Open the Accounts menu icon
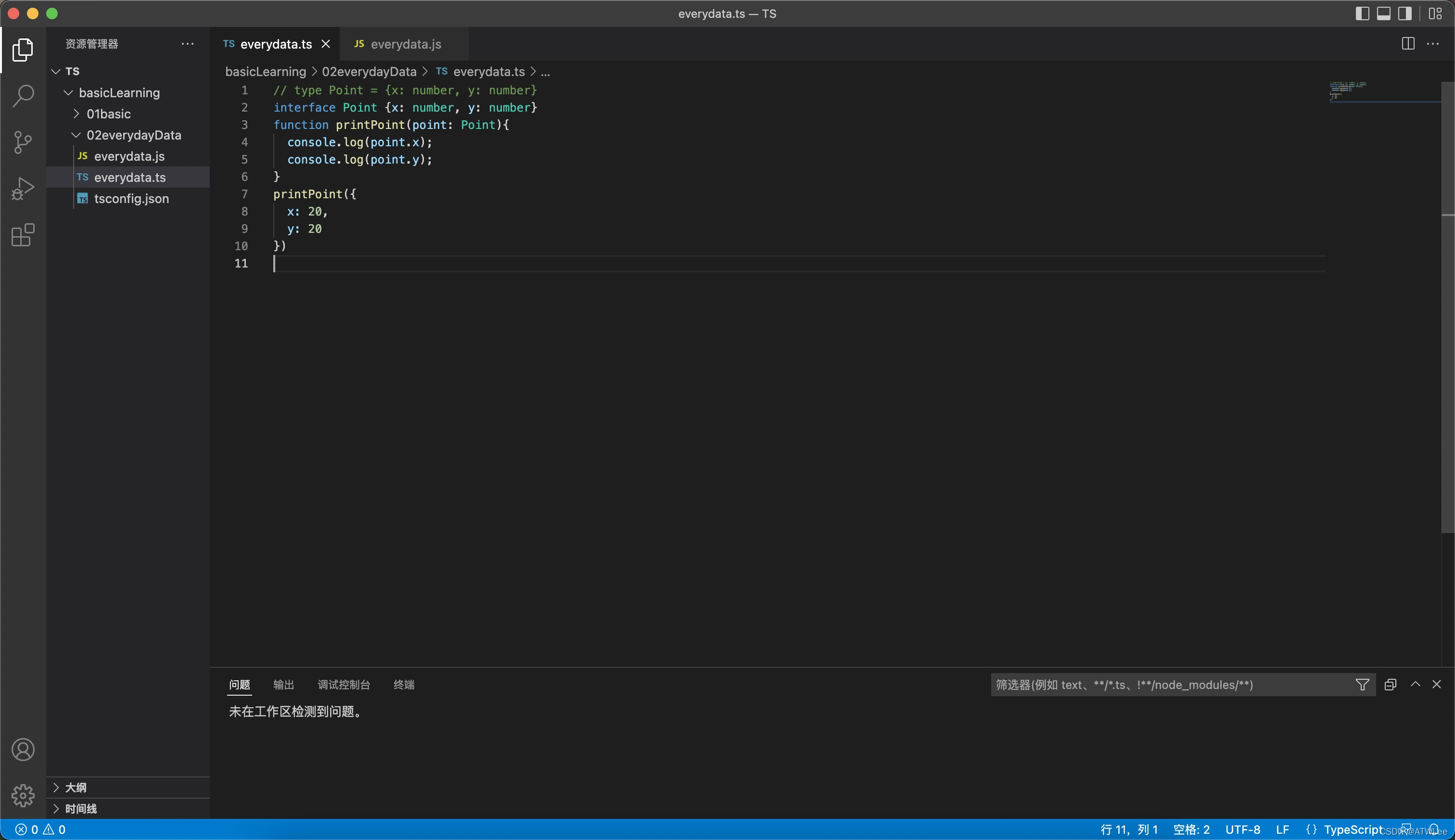 point(23,750)
